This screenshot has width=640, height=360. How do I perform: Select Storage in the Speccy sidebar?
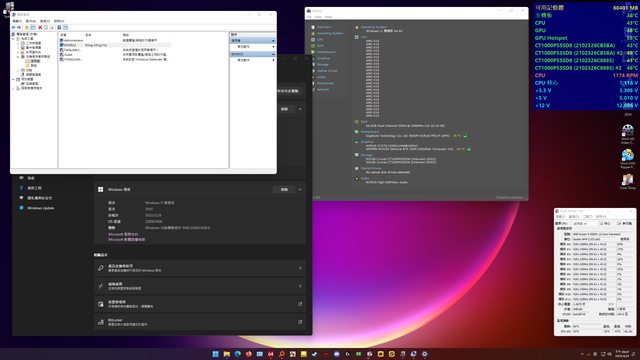pos(322,64)
